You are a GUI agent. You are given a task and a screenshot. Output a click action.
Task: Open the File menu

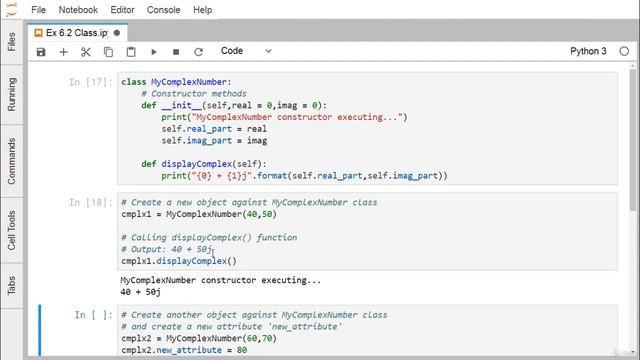38,10
